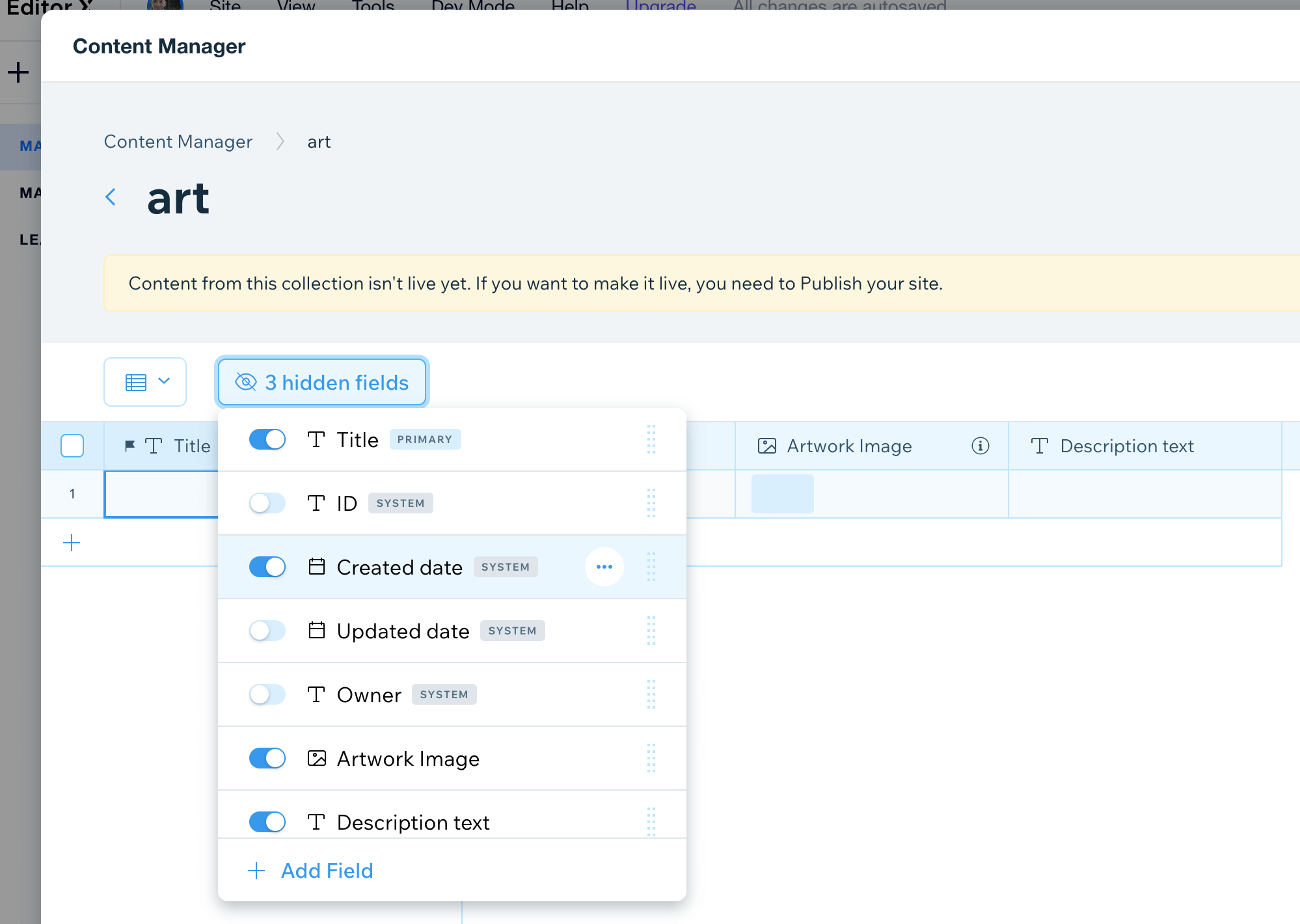Click the add new row plus icon
Viewport: 1300px width, 924px height.
click(72, 543)
